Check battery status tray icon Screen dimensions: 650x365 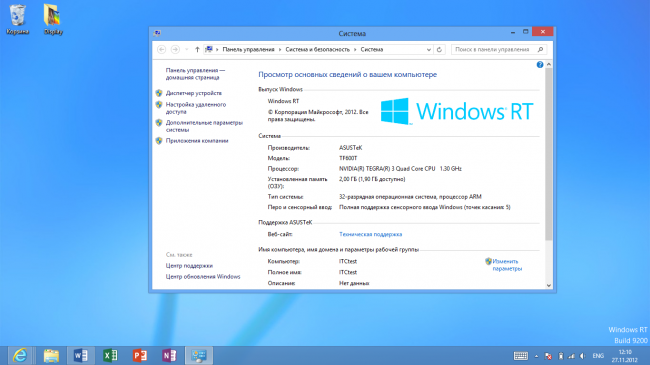(x=560, y=356)
